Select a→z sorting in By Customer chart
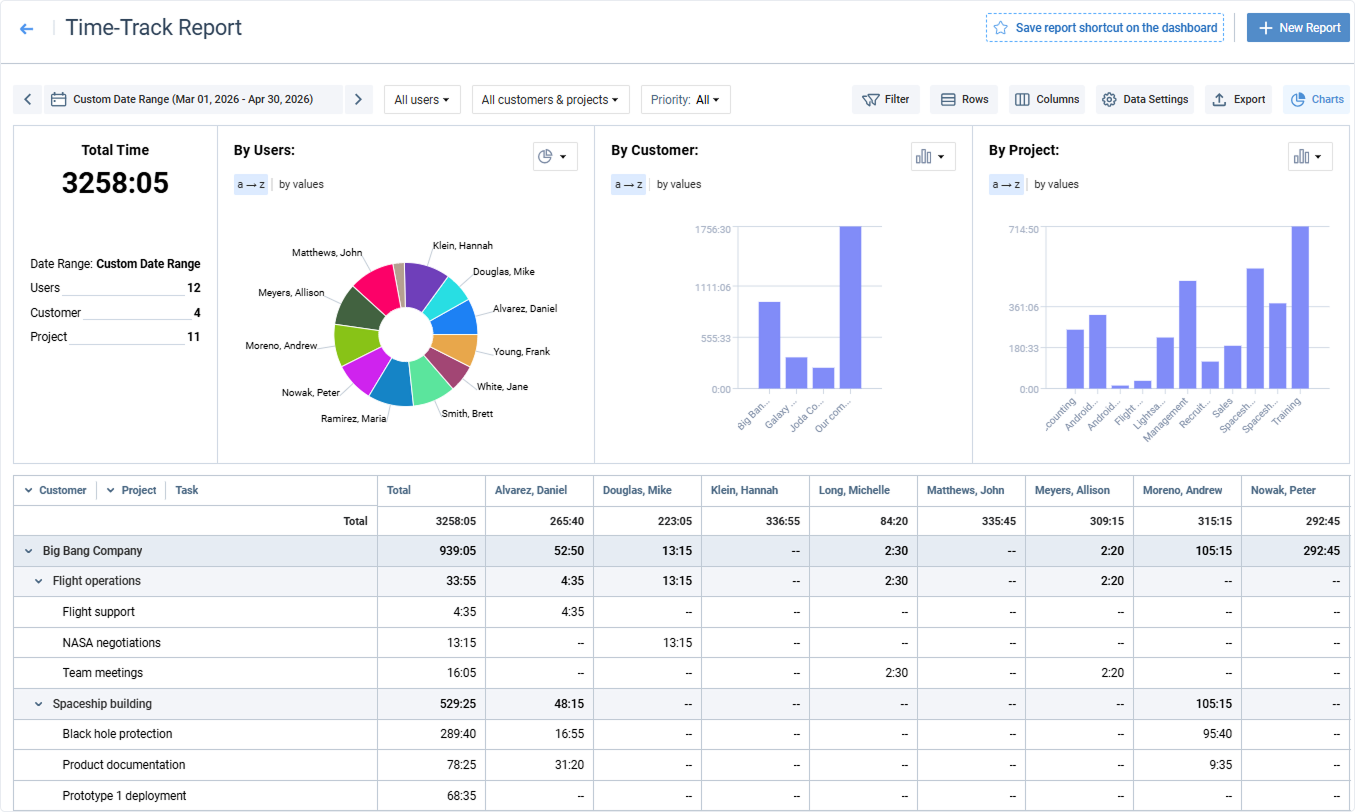The width and height of the screenshot is (1355, 812). tap(628, 184)
